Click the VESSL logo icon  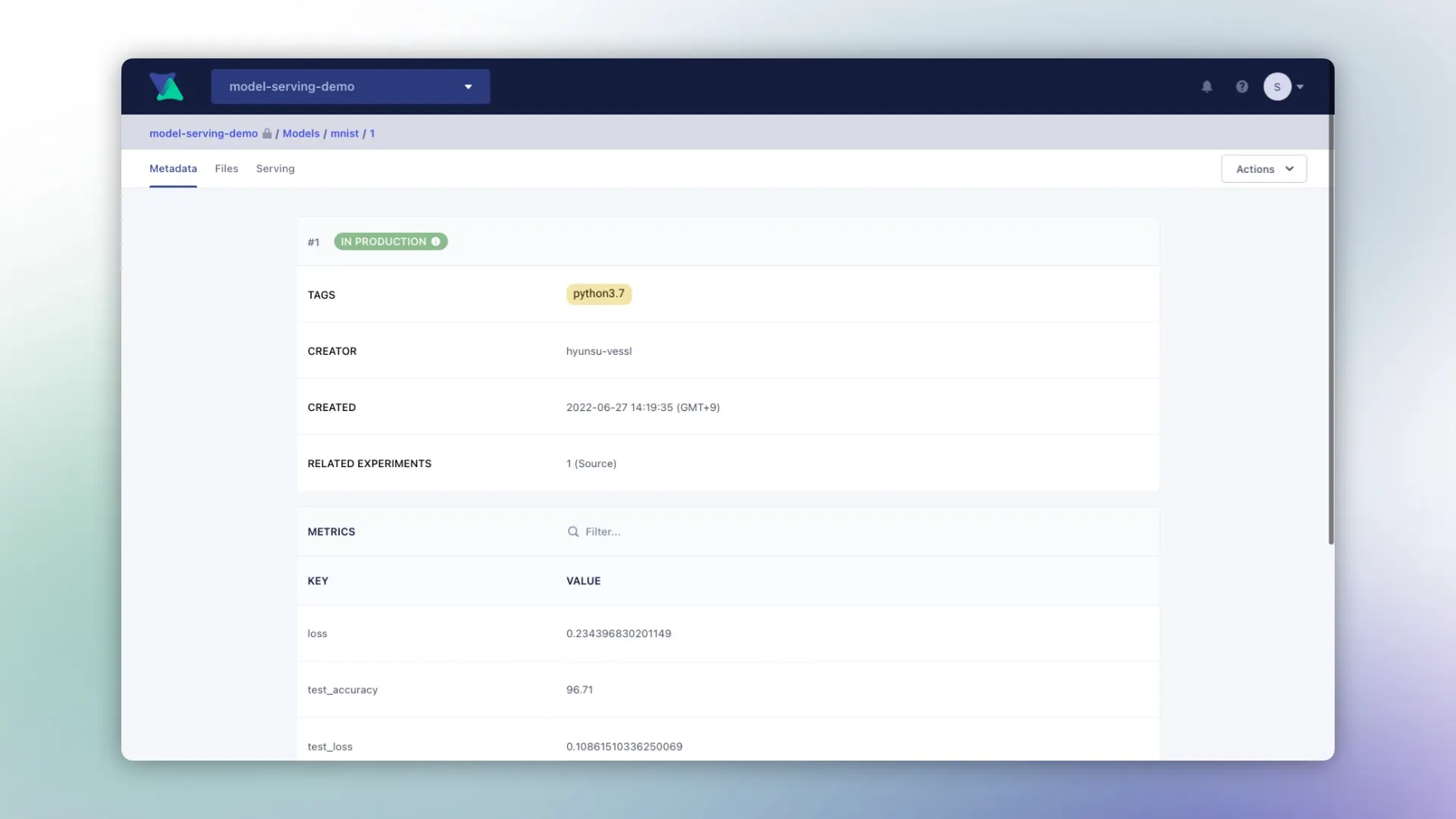tap(167, 86)
